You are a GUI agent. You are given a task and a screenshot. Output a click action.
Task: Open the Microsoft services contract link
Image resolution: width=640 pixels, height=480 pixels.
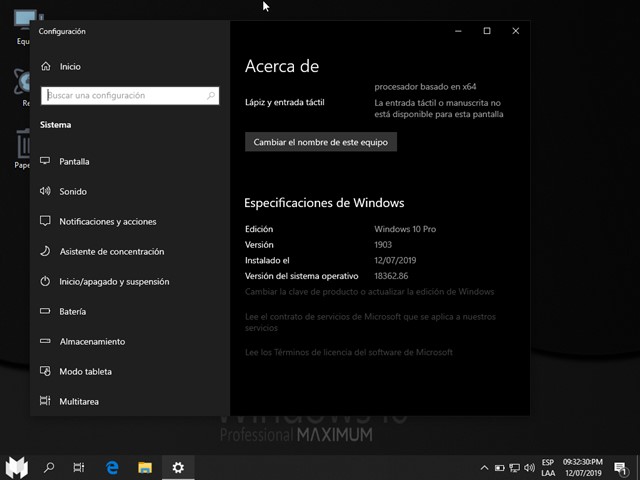370,322
